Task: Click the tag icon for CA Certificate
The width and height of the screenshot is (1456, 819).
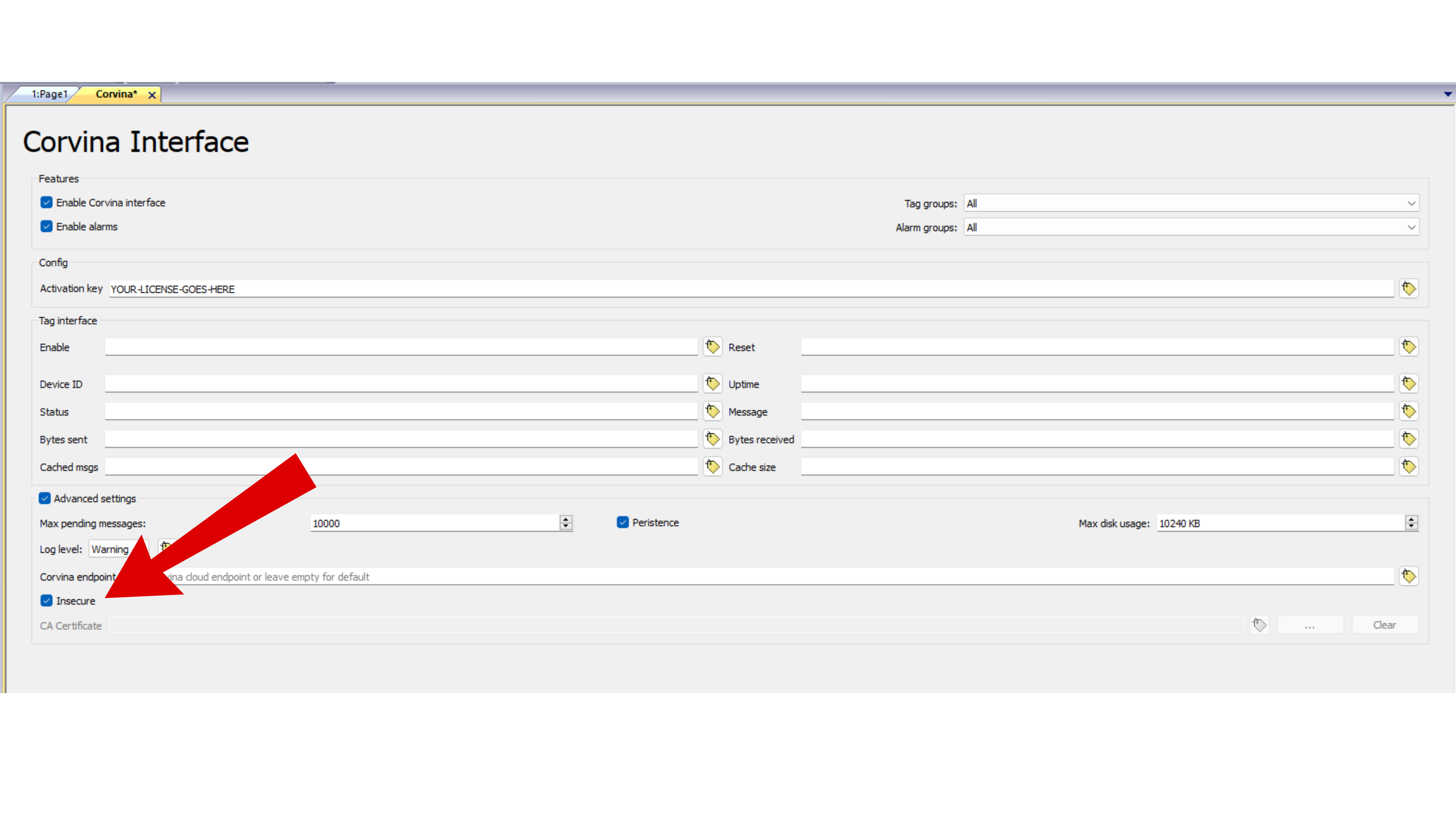Action: [1259, 625]
